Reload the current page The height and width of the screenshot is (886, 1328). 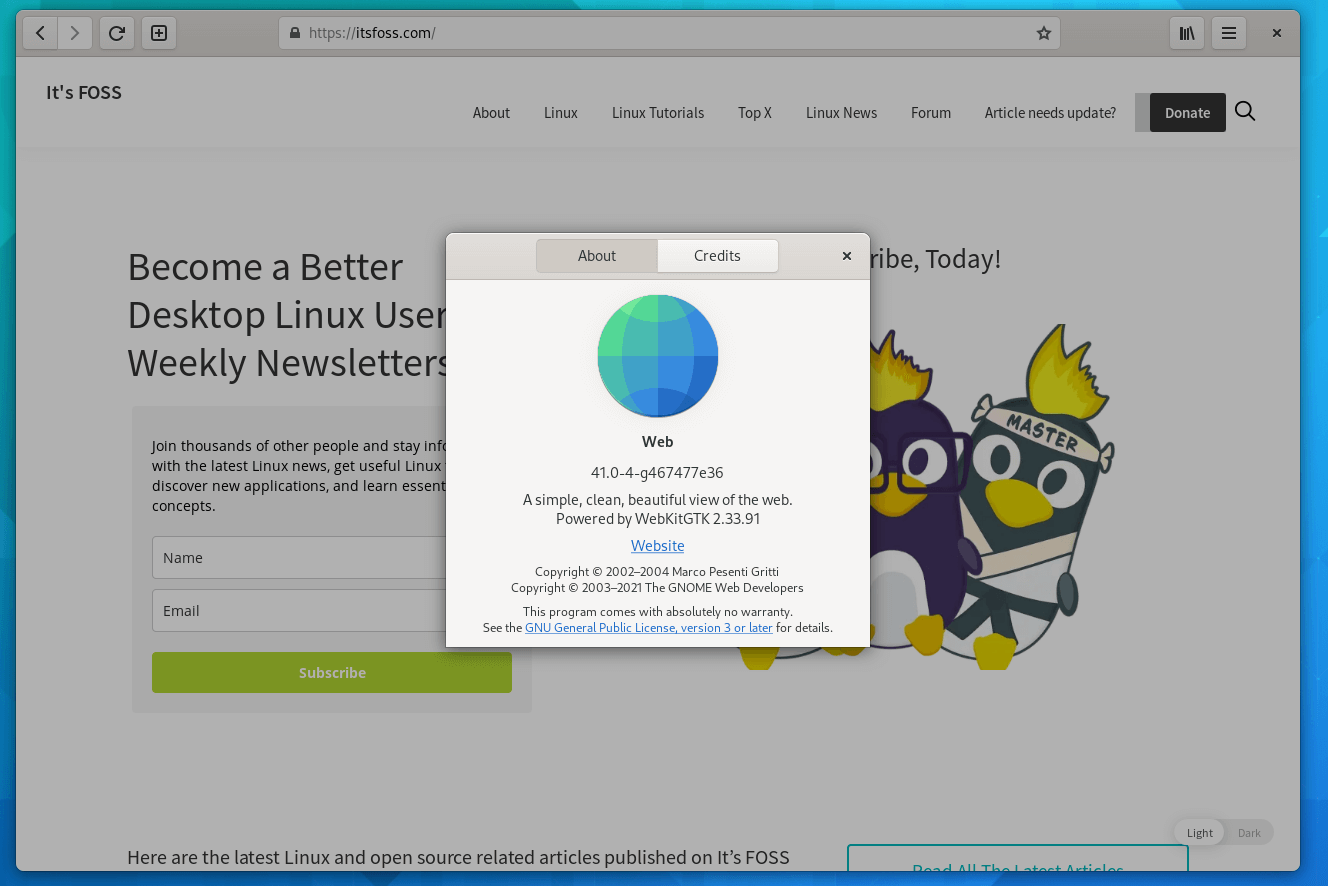(x=116, y=32)
